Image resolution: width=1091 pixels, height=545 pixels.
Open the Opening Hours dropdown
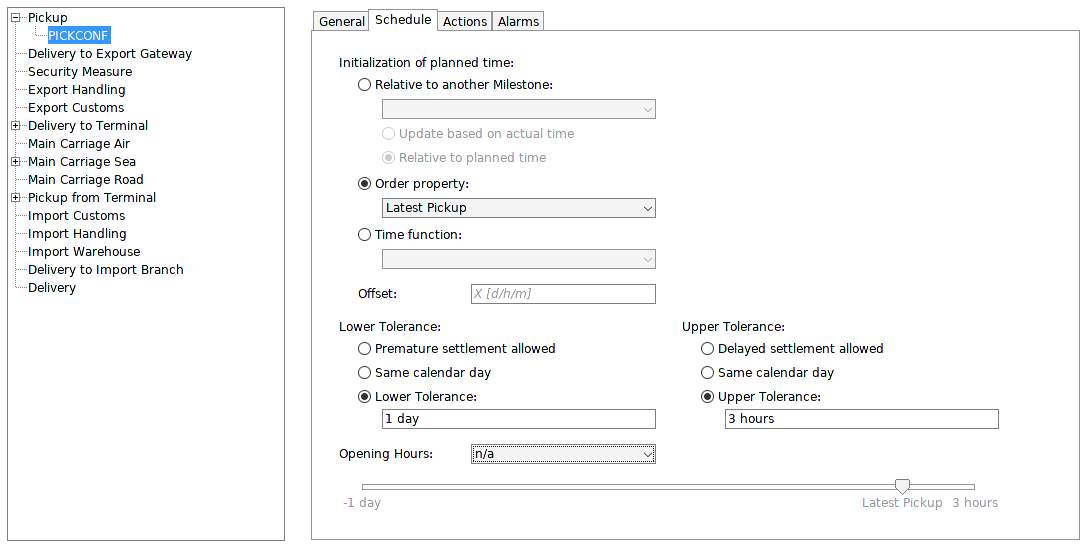point(563,455)
